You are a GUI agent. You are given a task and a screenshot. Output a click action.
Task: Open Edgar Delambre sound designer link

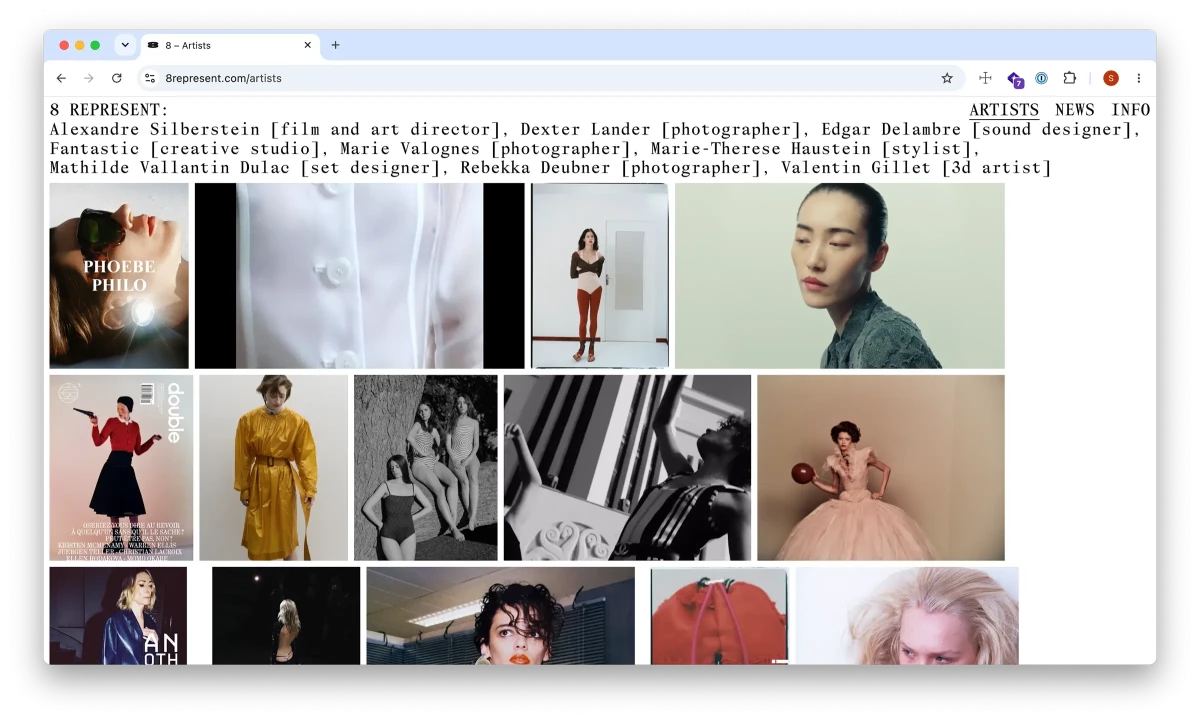click(977, 129)
